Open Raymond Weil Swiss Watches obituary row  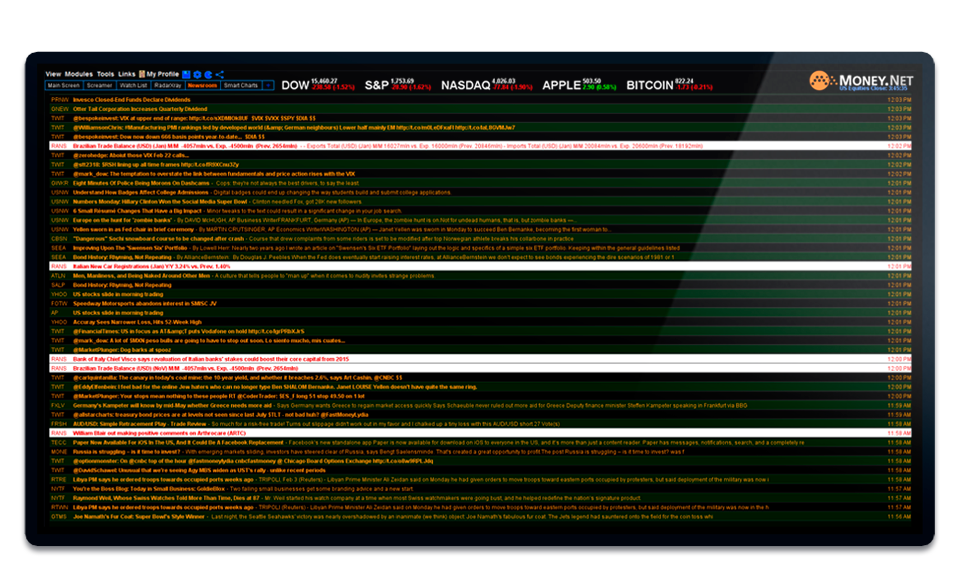coord(481,498)
